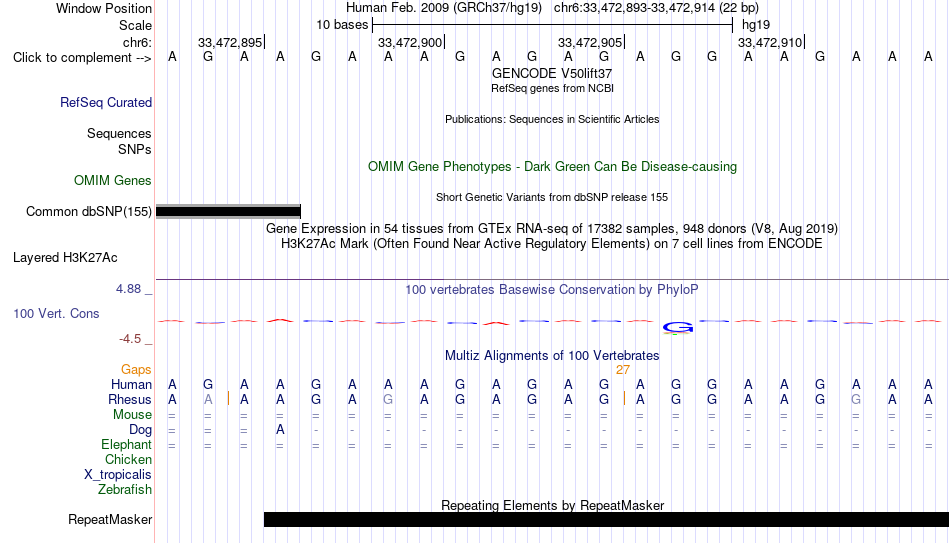Image resolution: width=950 pixels, height=543 pixels.
Task: Click the A base in the Dog row
Action: 280,430
